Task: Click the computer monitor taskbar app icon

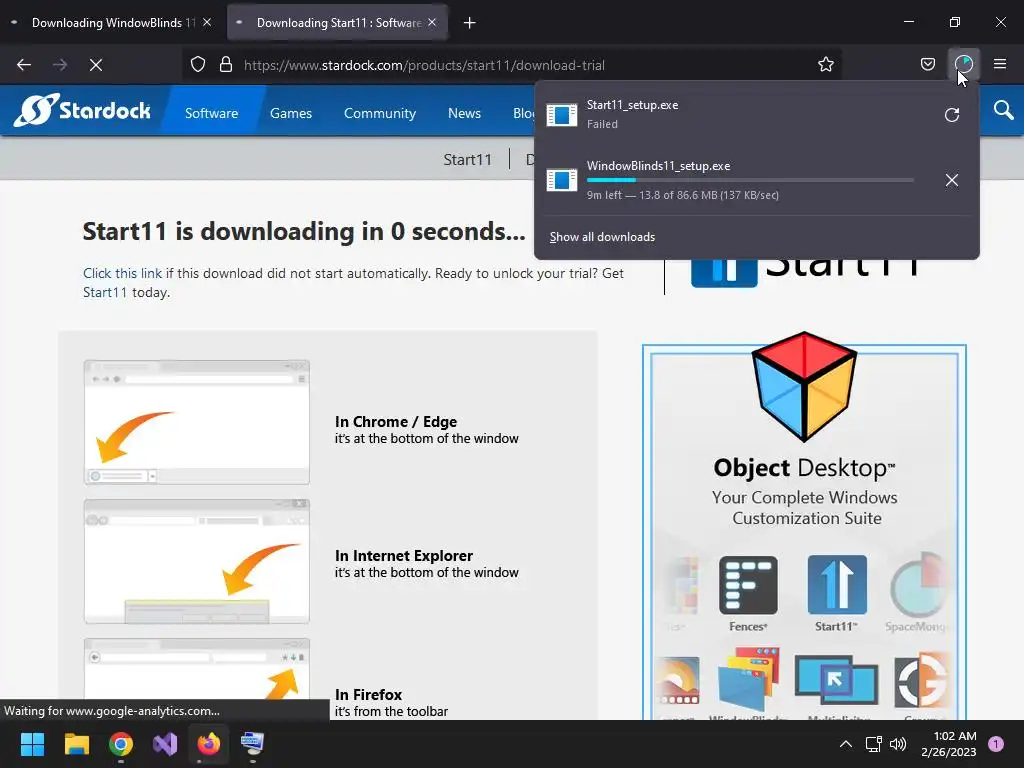Action: [252, 744]
